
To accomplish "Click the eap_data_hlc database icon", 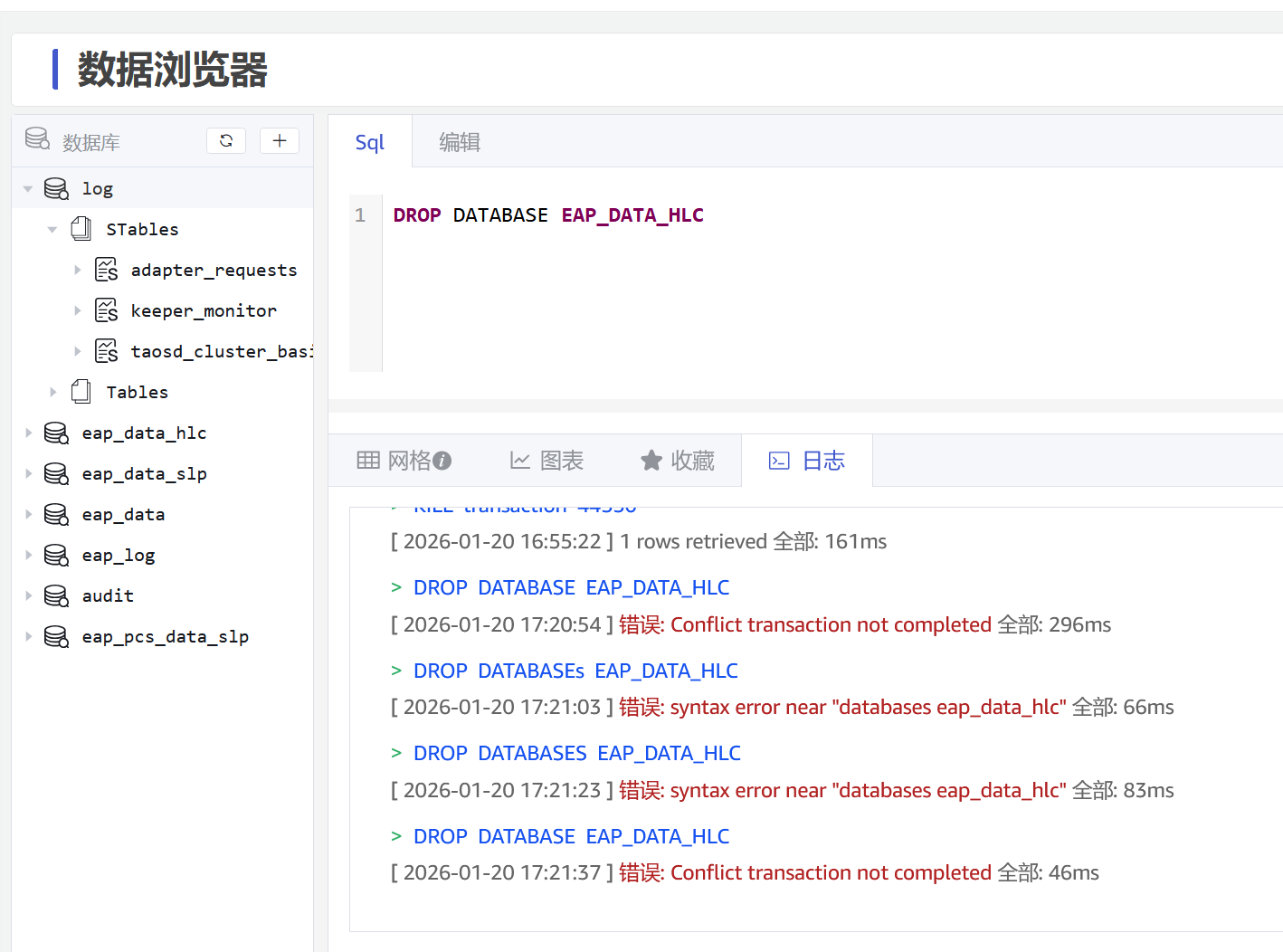I will point(56,433).
